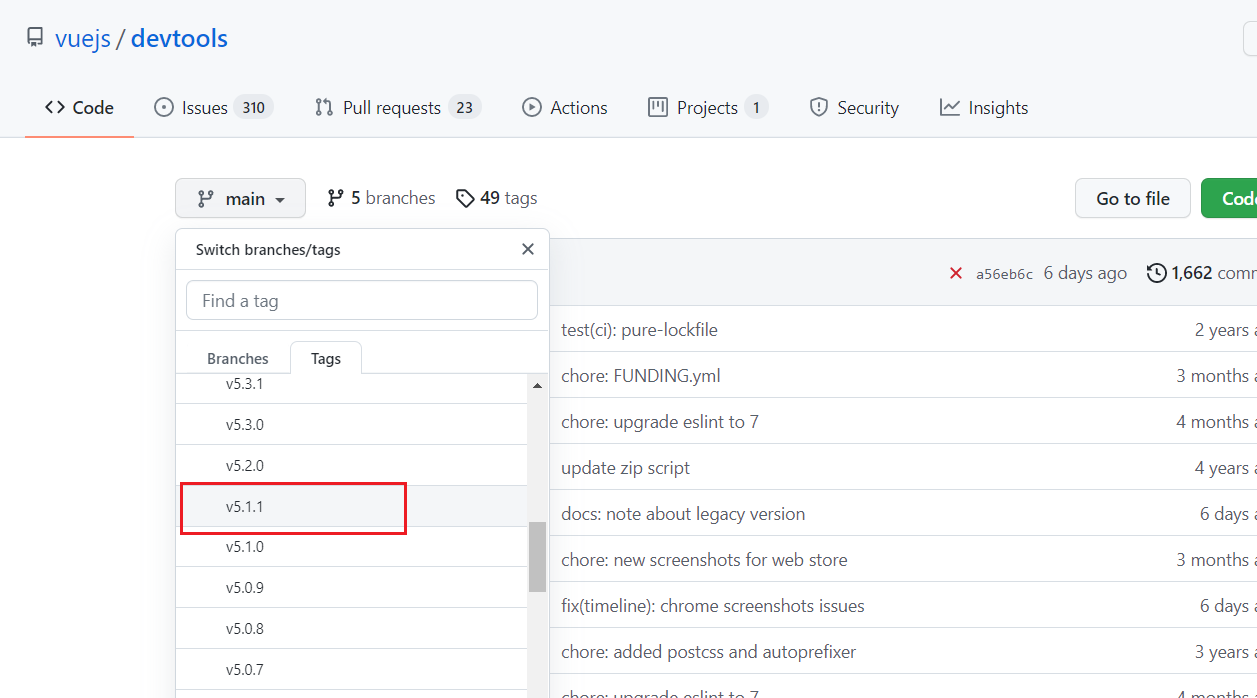Open the devtools repository link

(179, 39)
